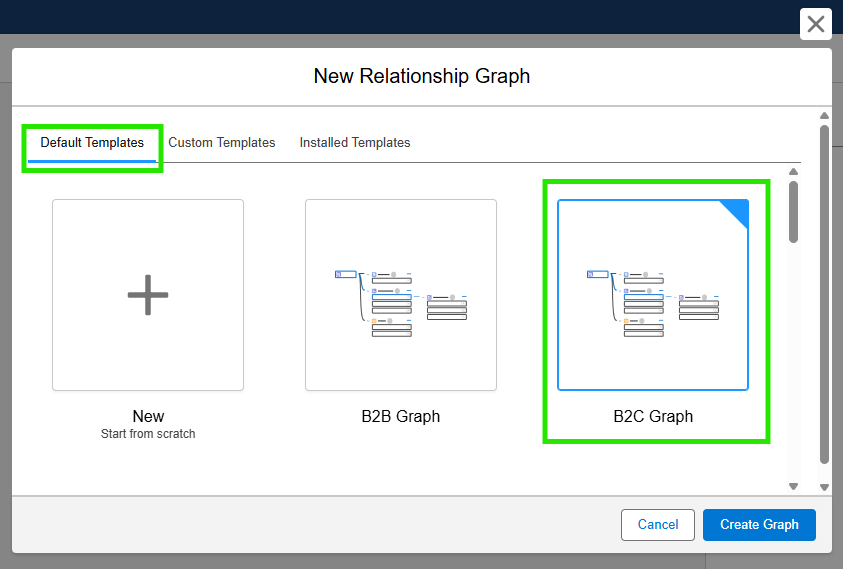Click the dialog's outer scroll up arrow

pyautogui.click(x=824, y=115)
